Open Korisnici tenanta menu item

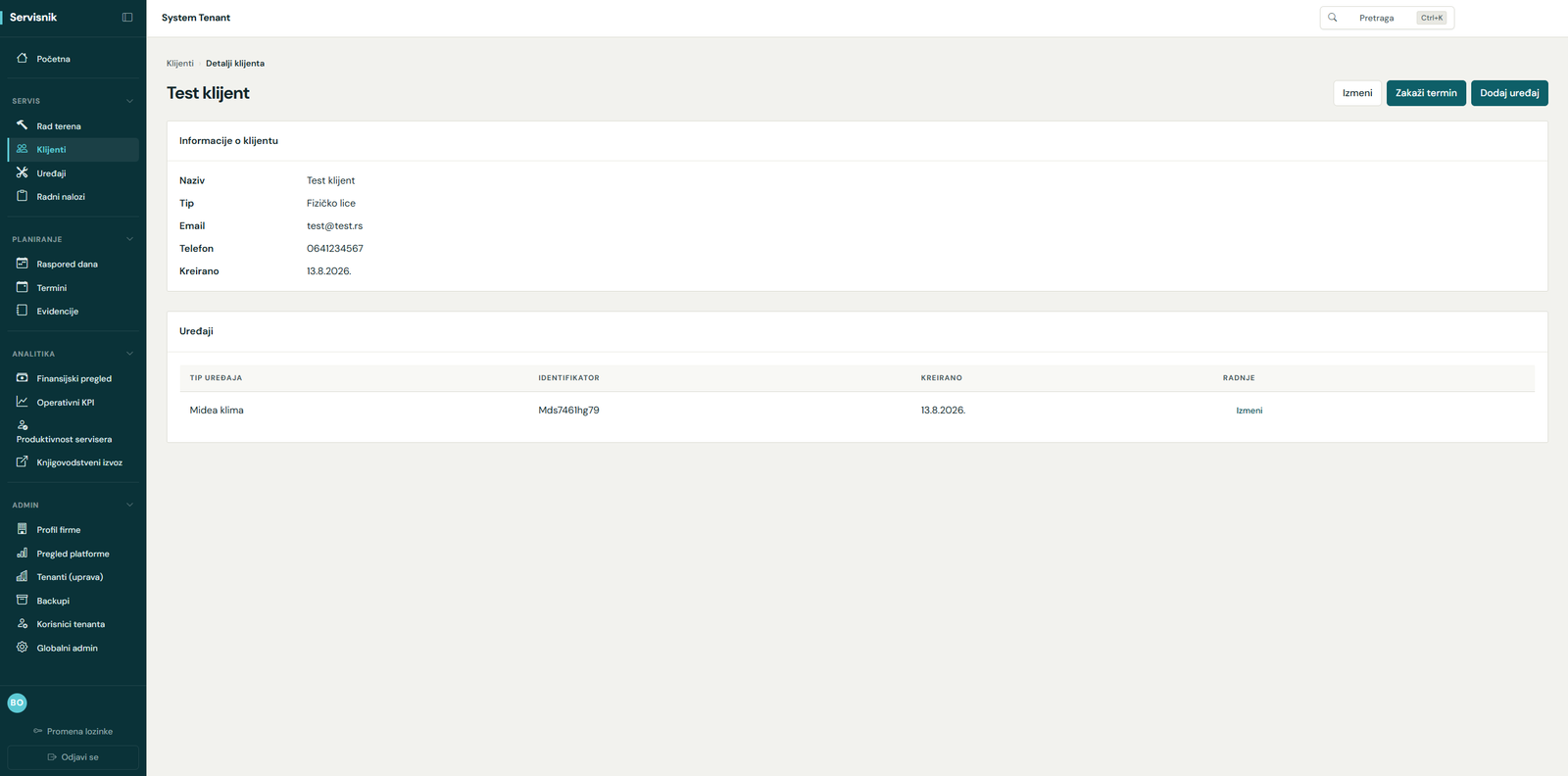click(73, 624)
